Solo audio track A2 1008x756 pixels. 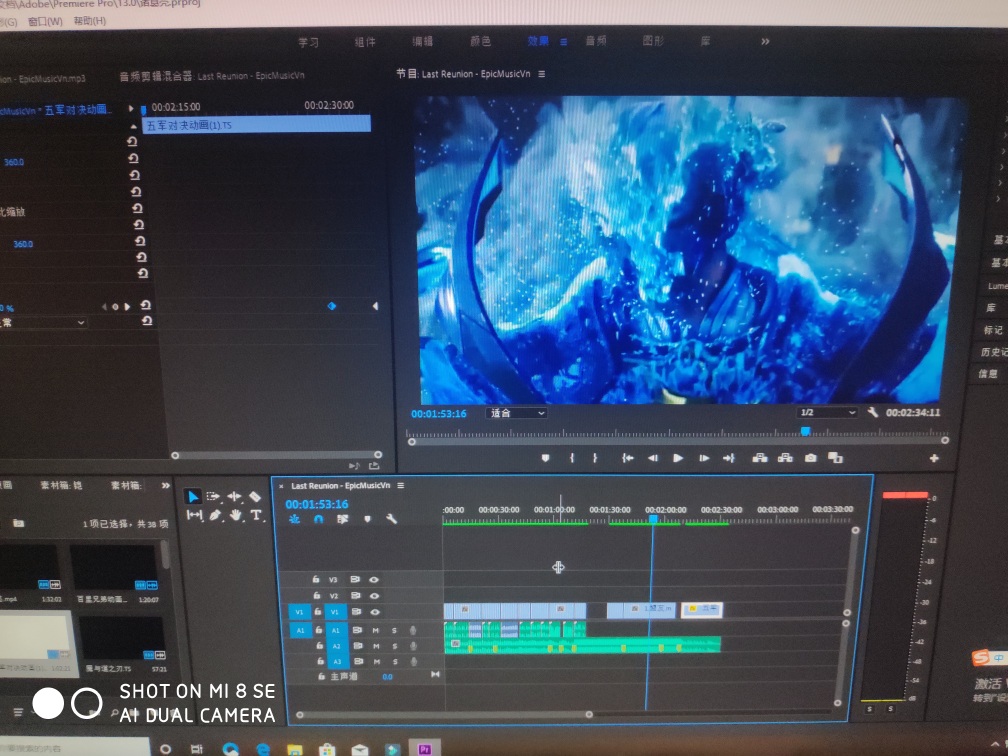click(395, 646)
